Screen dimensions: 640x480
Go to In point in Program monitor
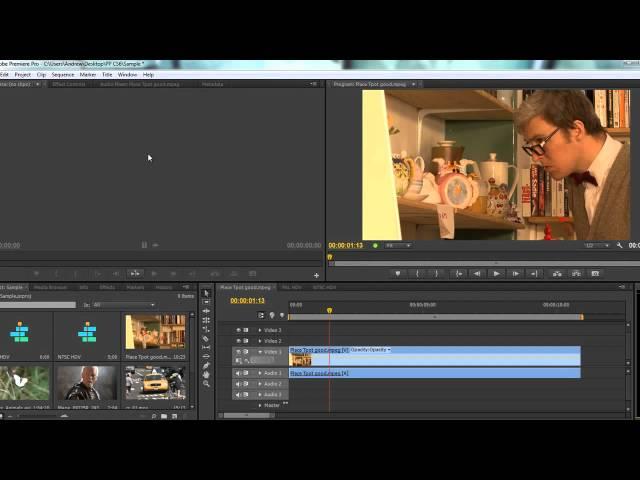pyautogui.click(x=458, y=273)
